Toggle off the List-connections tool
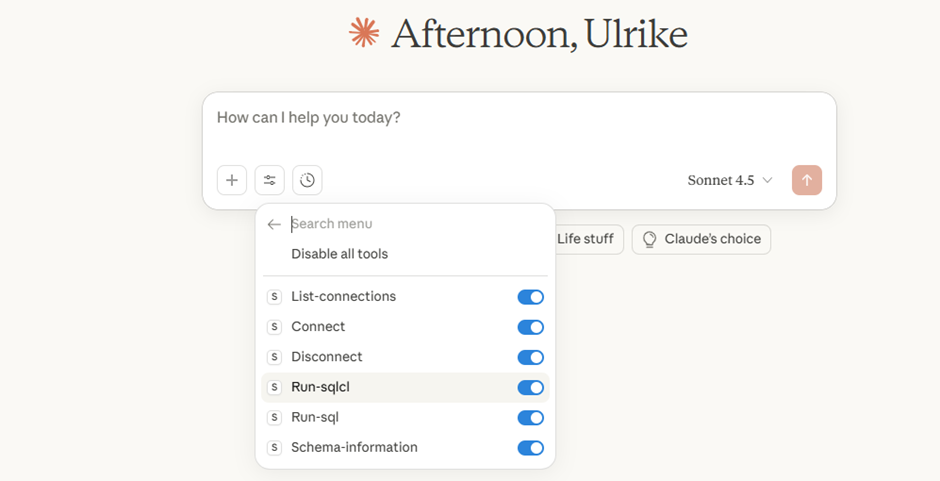The height and width of the screenshot is (481, 940). tap(530, 297)
